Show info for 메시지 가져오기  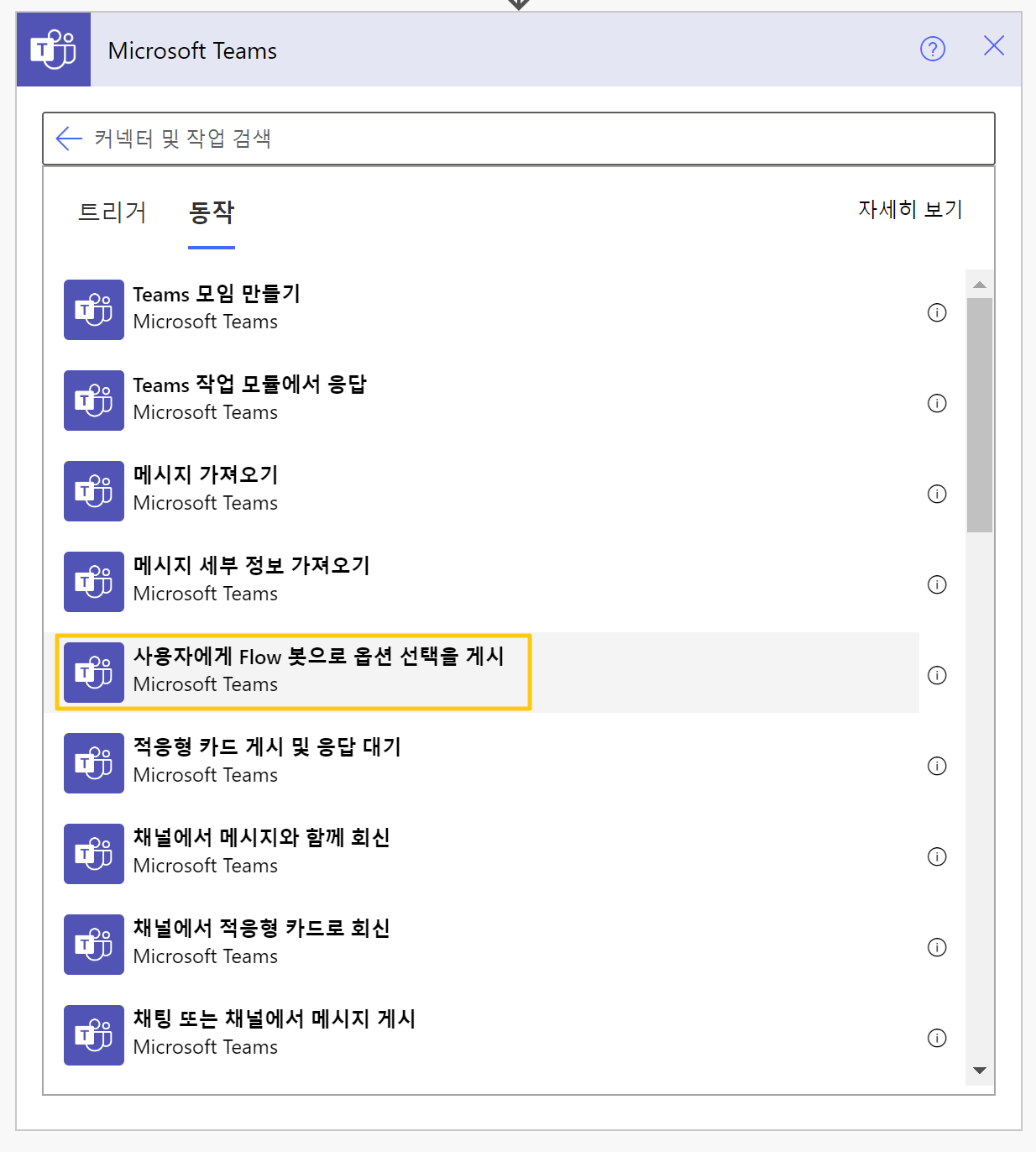pos(937,494)
